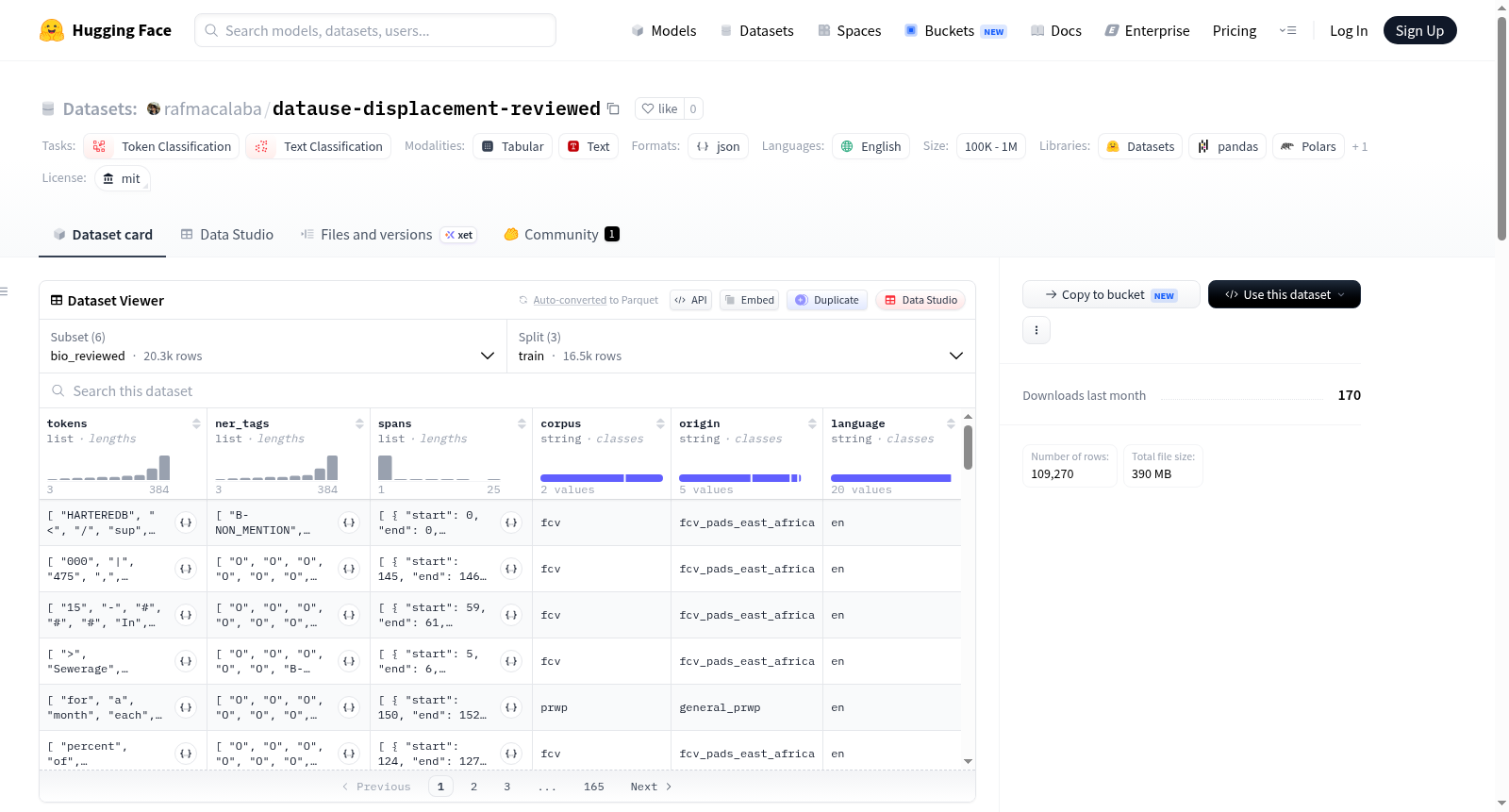Jump to page 165

[594, 787]
